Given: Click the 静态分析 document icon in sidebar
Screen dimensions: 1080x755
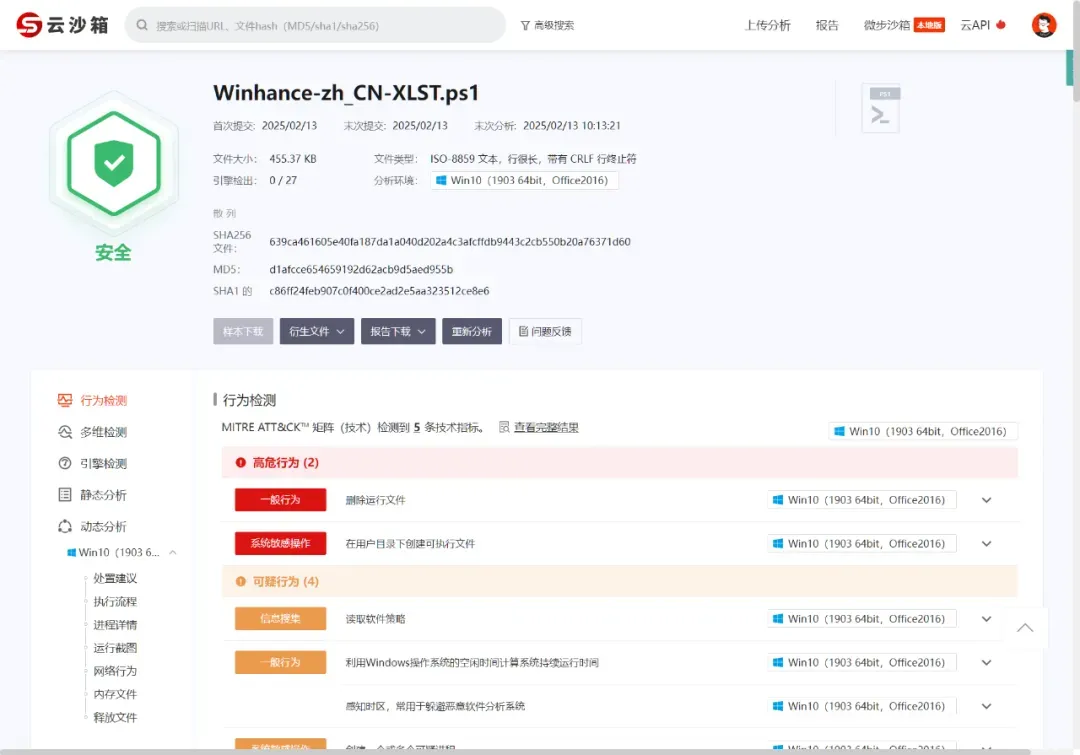Looking at the screenshot, I should [x=65, y=495].
